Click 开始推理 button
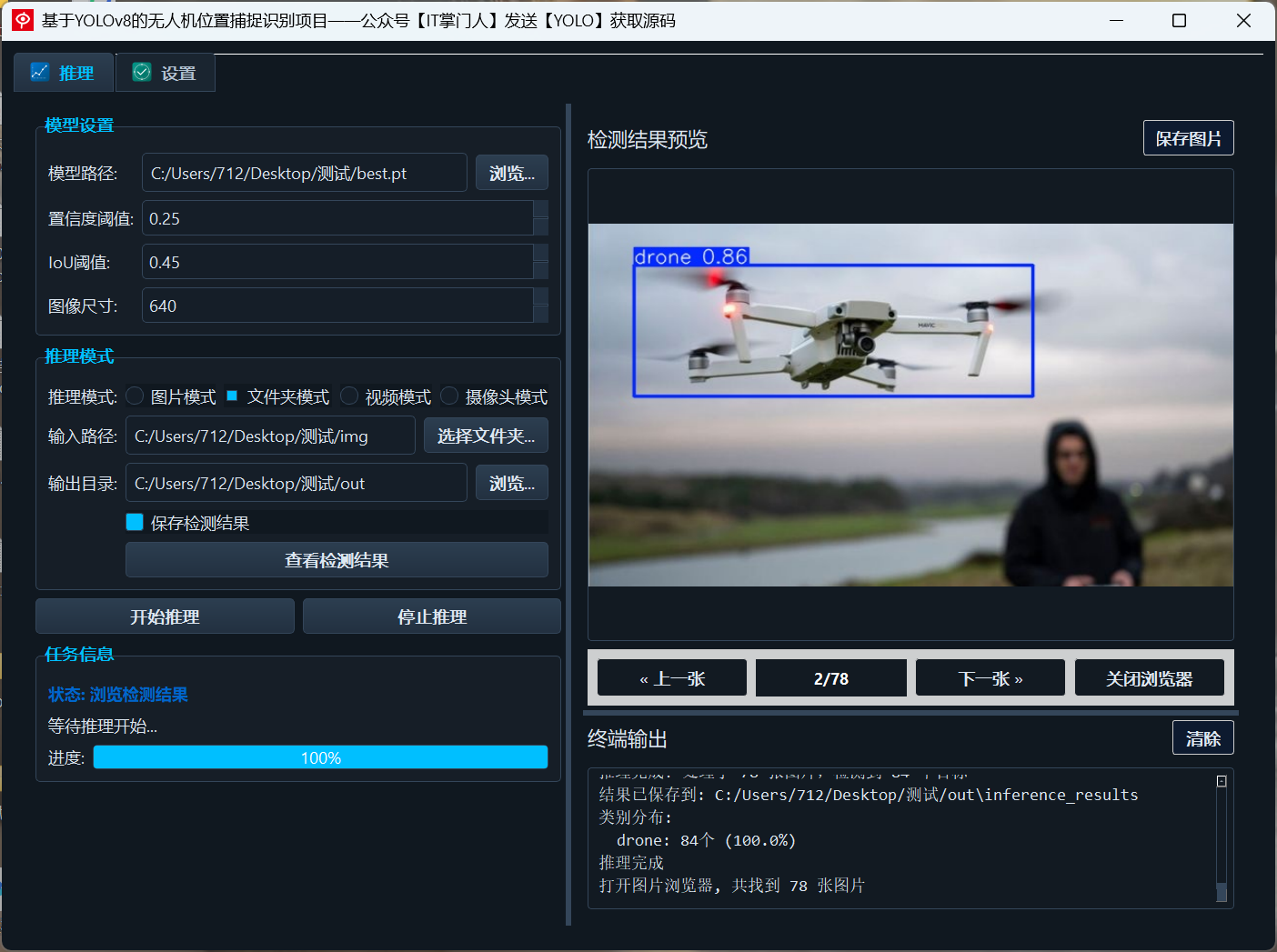The height and width of the screenshot is (952, 1277). tap(165, 616)
